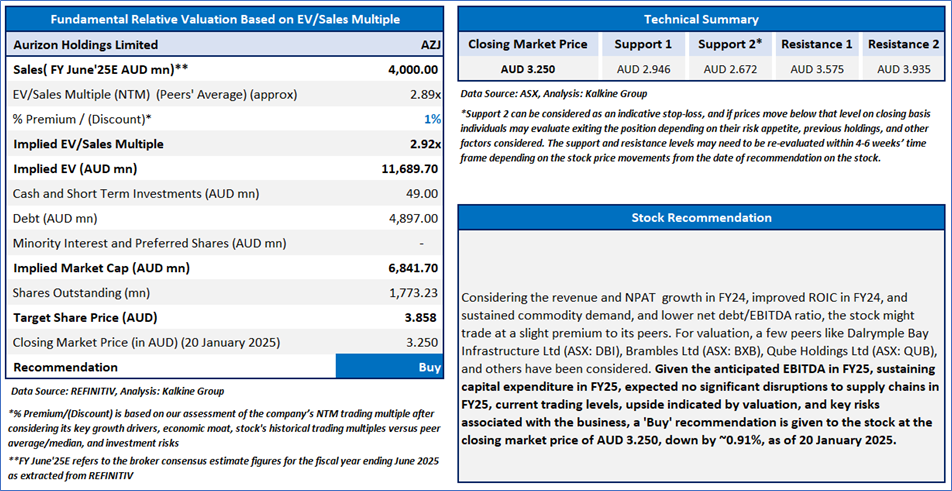
Task: Click the 'AZJ' ticker cell
Action: point(429,45)
